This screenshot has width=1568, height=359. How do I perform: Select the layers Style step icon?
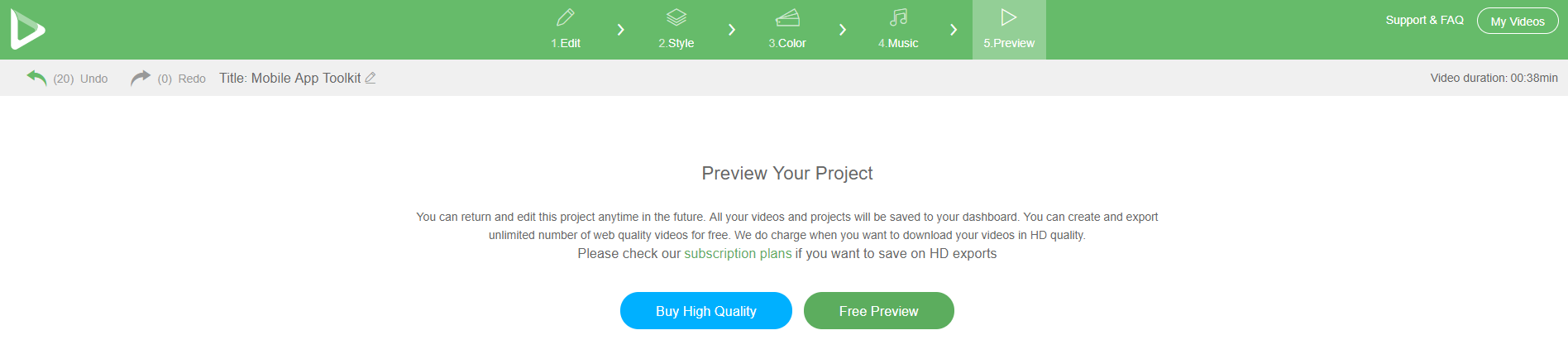[676, 17]
